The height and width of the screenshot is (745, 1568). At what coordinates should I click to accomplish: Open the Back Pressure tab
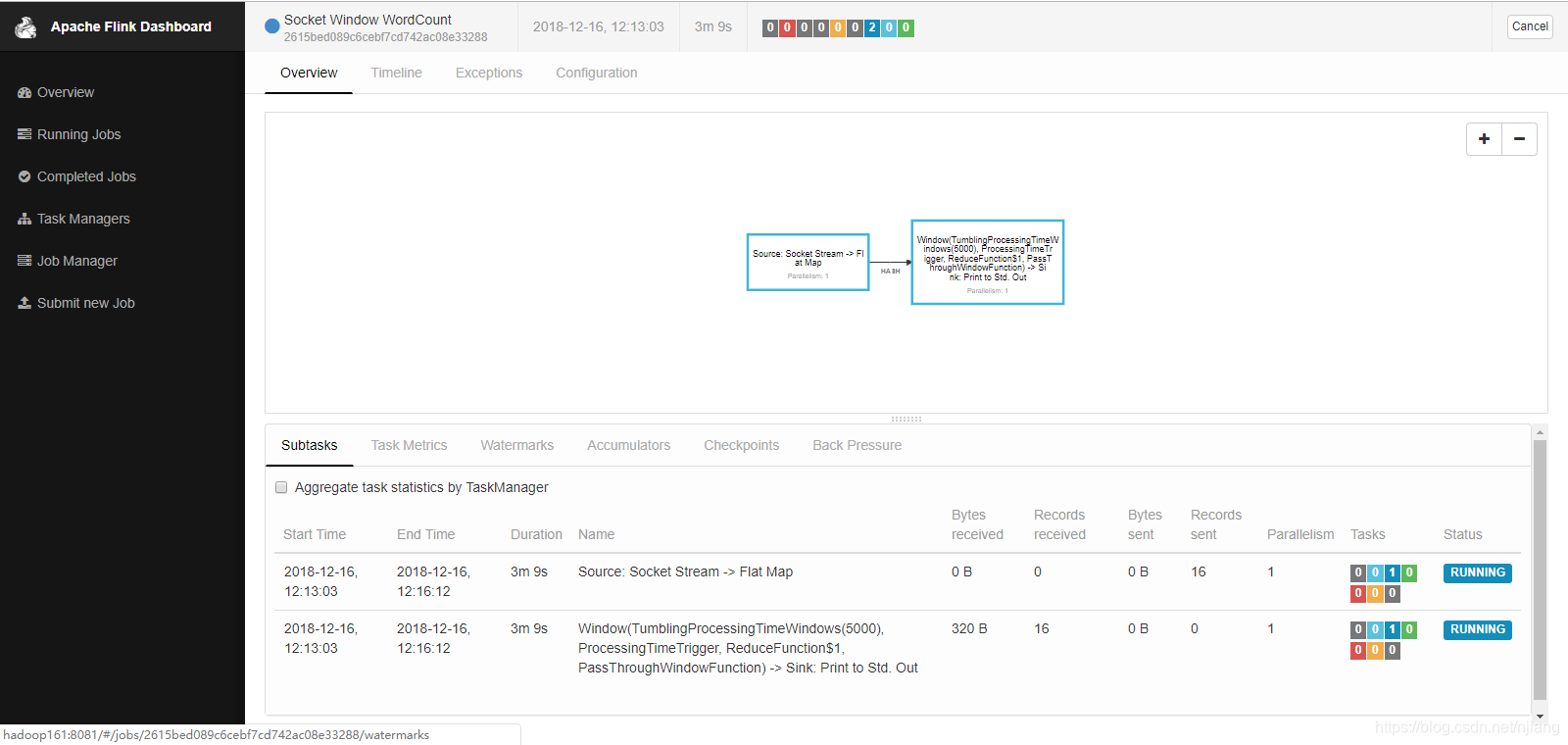click(857, 445)
